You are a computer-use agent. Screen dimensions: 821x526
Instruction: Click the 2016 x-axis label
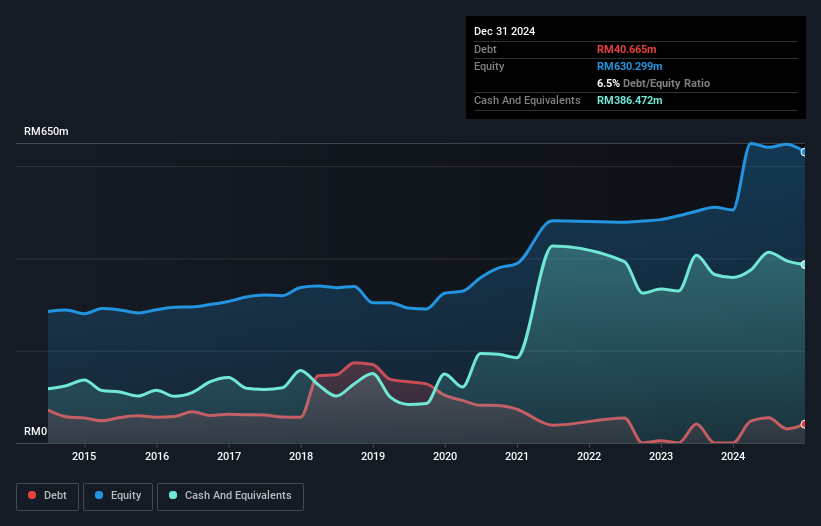[157, 456]
